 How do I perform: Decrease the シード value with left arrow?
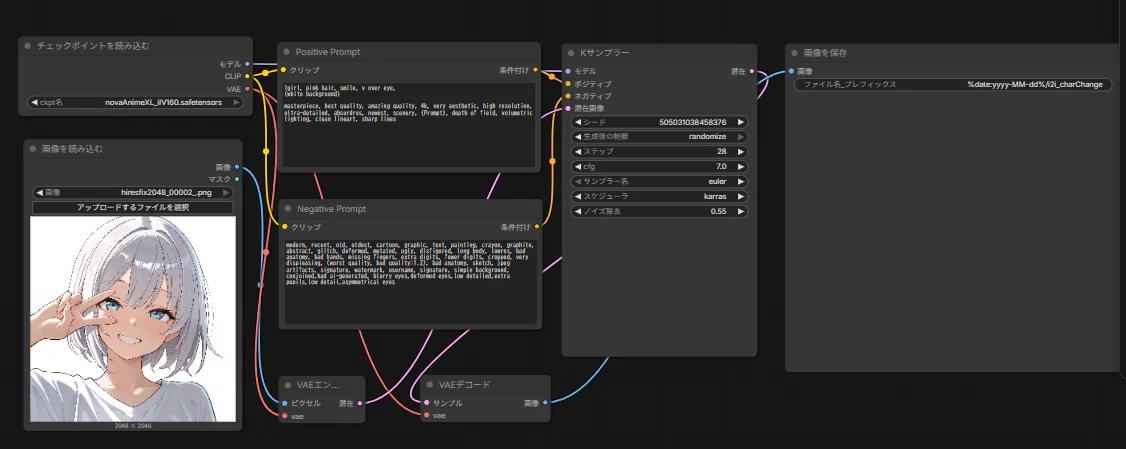tap(577, 122)
